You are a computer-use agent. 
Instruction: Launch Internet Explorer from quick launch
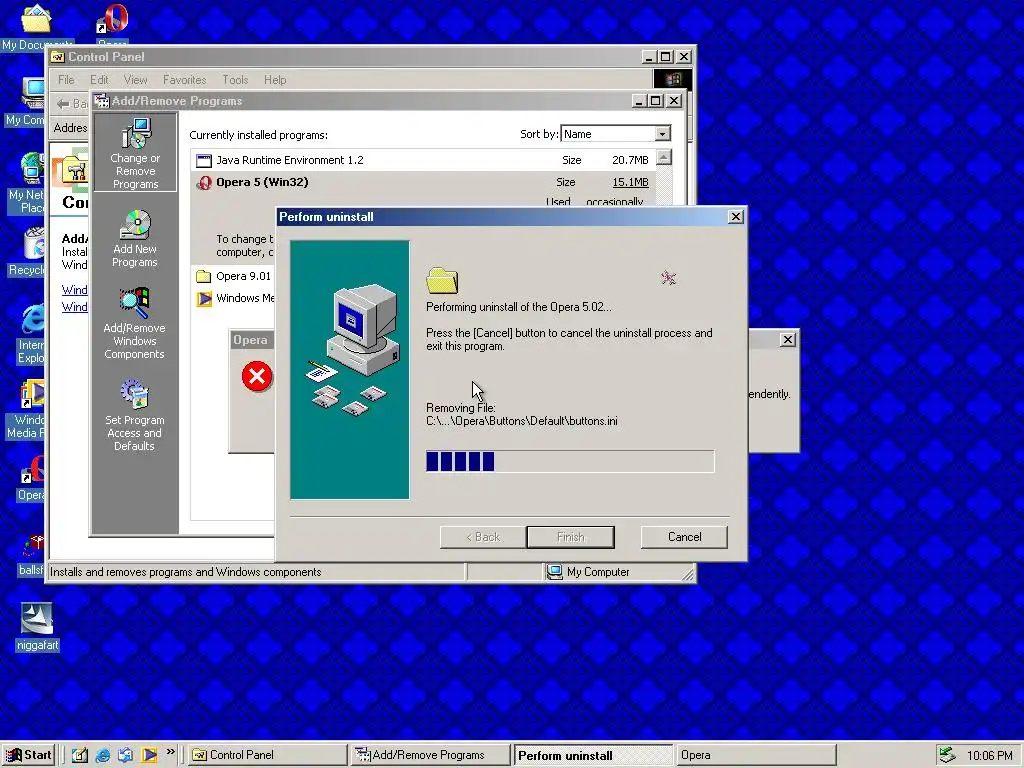(x=103, y=755)
